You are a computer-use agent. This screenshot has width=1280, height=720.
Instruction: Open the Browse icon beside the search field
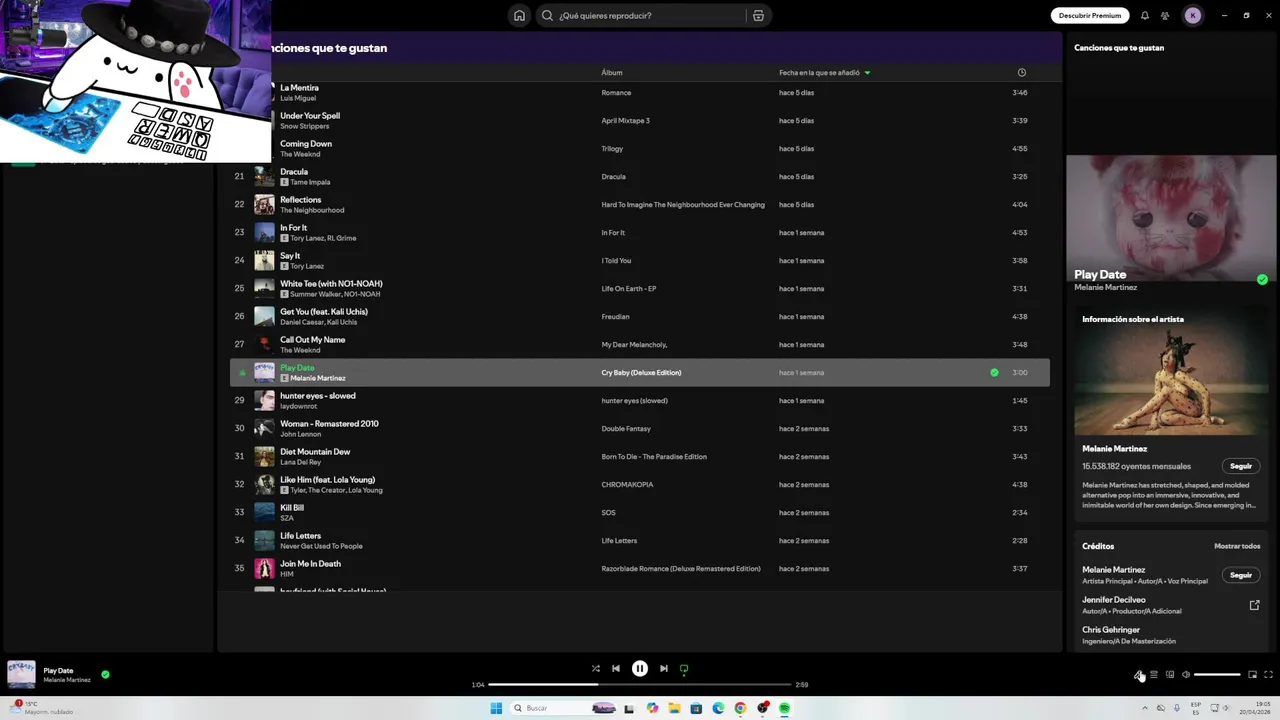[758, 15]
